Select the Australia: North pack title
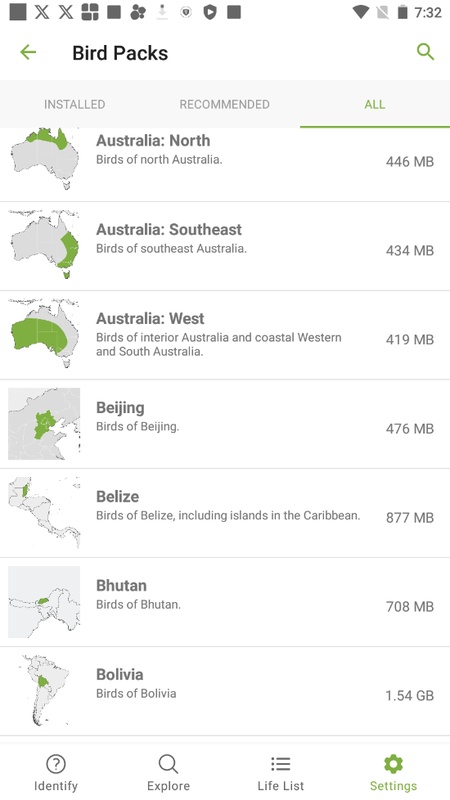This screenshot has height=800, width=450. tap(153, 140)
